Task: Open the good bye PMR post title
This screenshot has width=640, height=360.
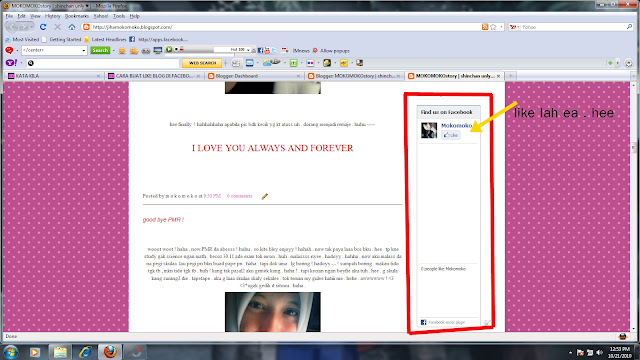Action: point(163,220)
